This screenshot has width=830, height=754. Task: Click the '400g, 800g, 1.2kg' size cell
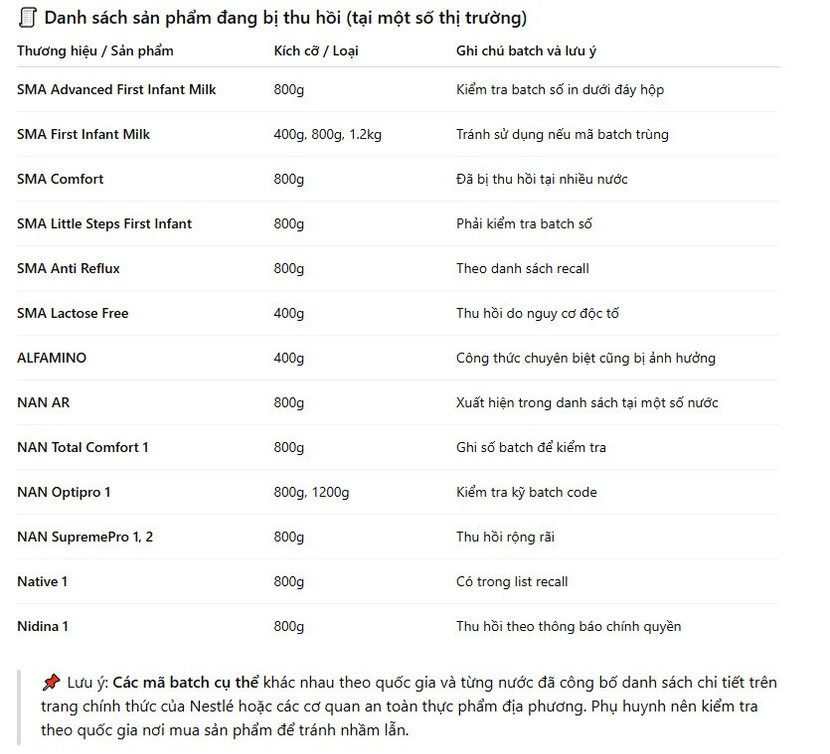[x=327, y=134]
